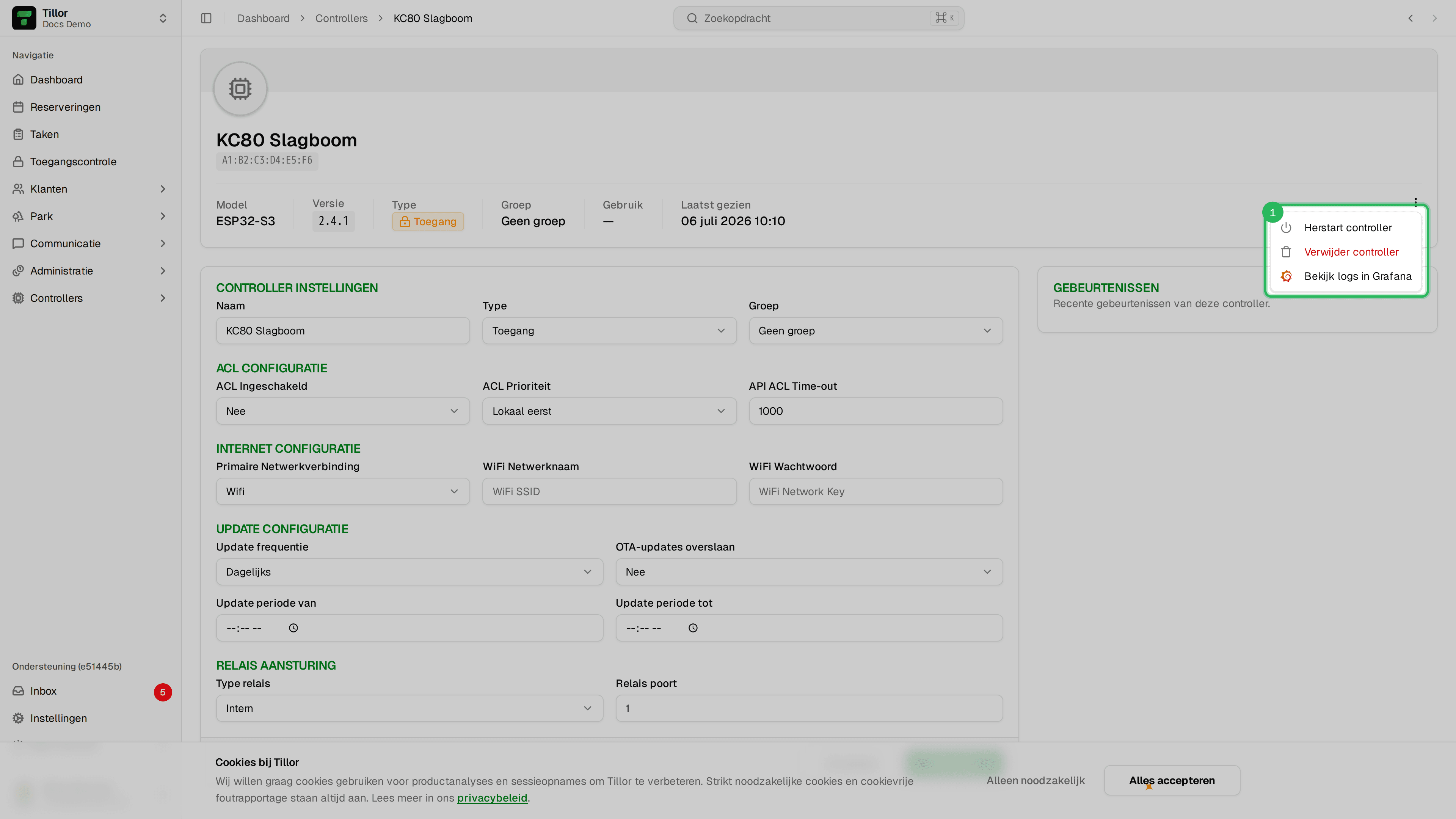Select Verwijder controller menu item
Image resolution: width=1456 pixels, height=819 pixels.
(1346, 252)
